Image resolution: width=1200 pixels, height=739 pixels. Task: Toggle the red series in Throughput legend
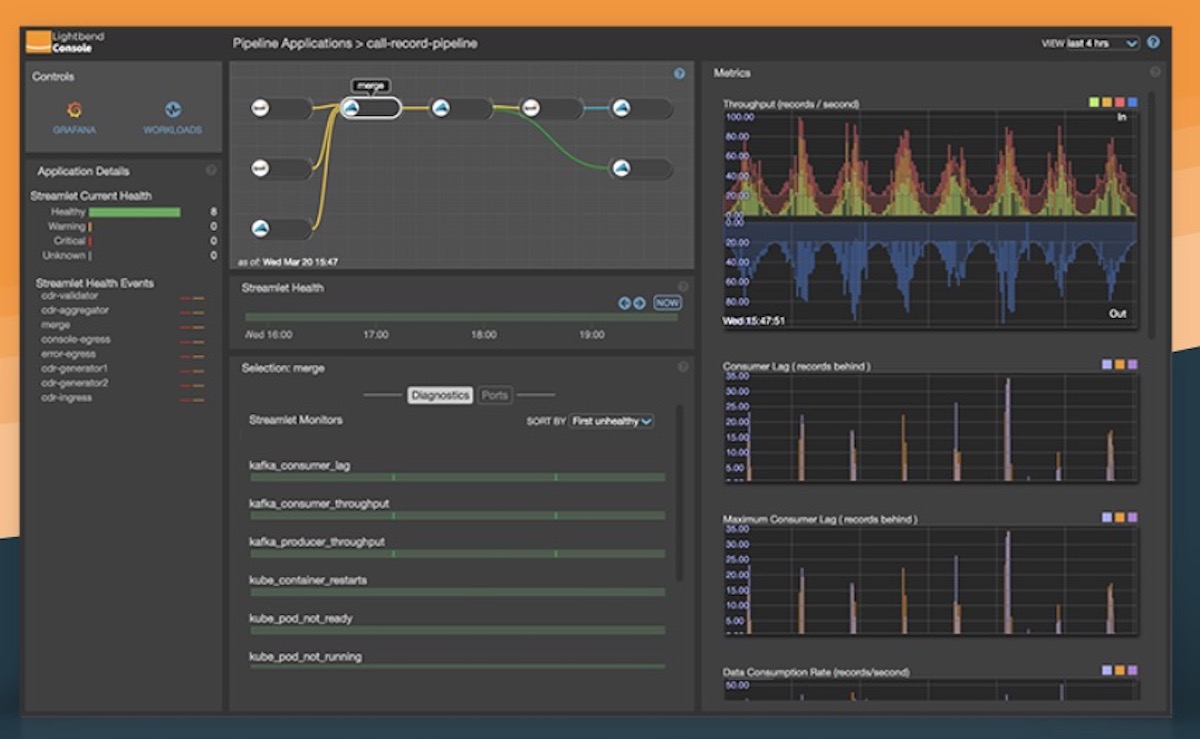(1119, 101)
